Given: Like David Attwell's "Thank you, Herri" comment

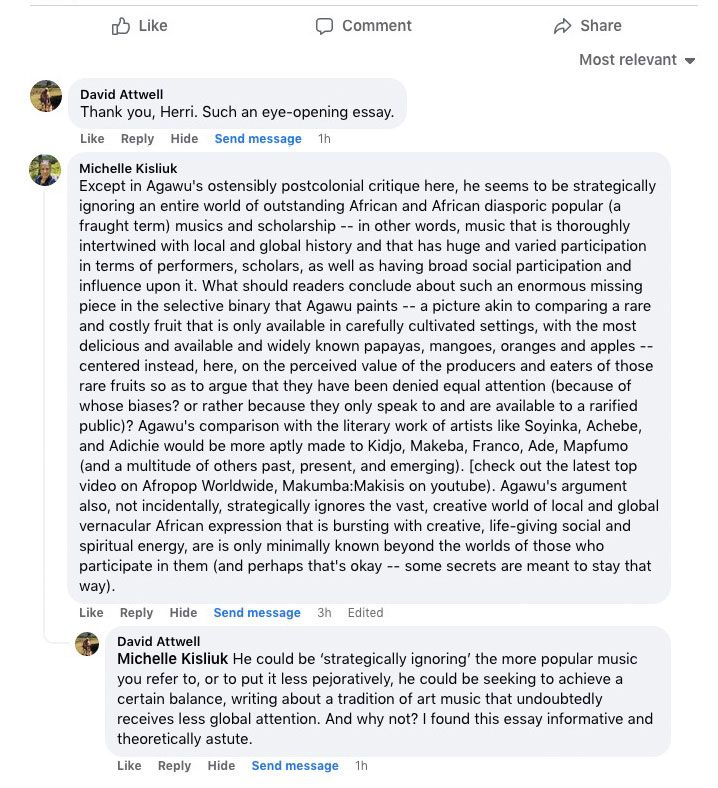Looking at the screenshot, I should [92, 139].
